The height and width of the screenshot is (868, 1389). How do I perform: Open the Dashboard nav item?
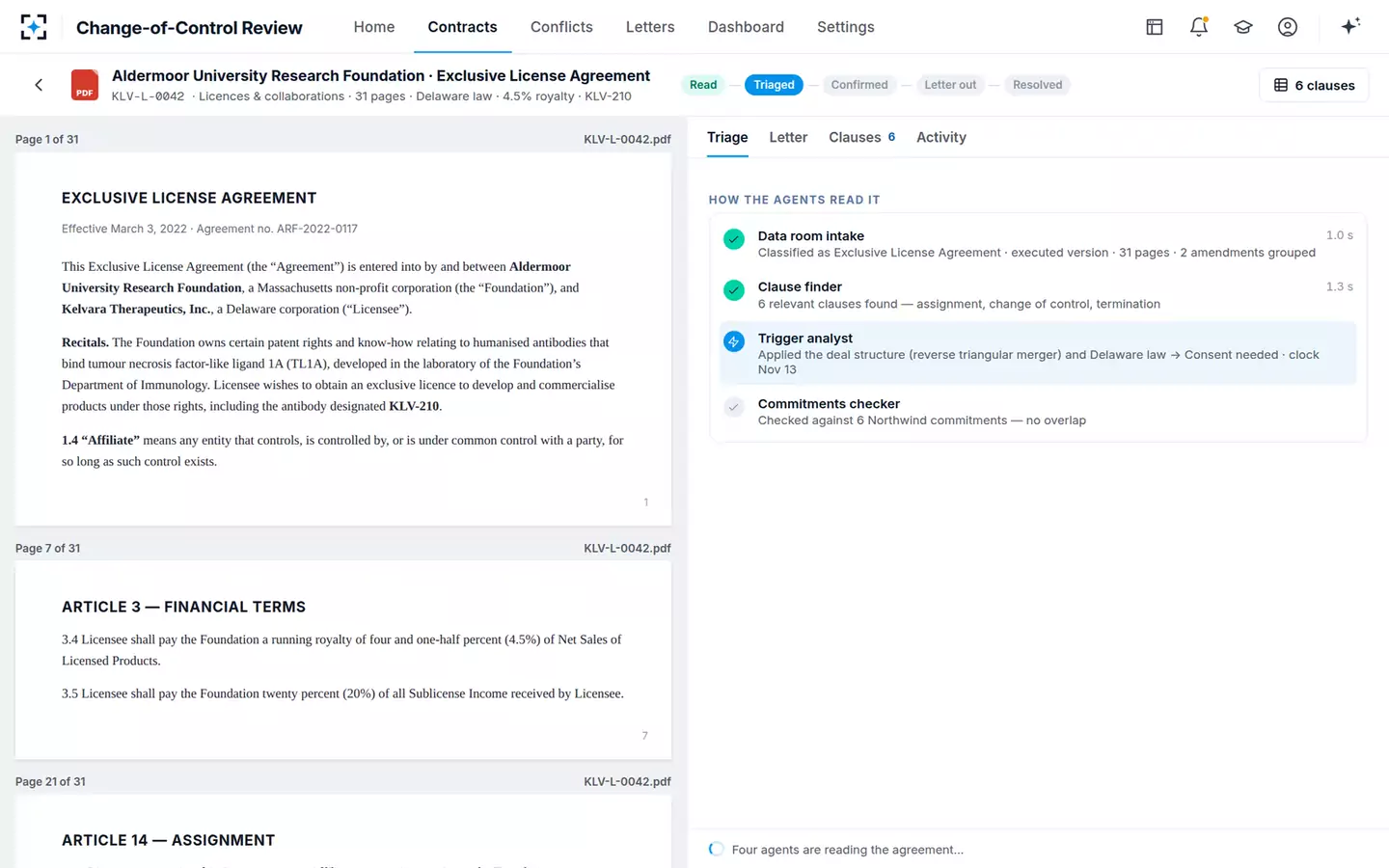pos(746,27)
